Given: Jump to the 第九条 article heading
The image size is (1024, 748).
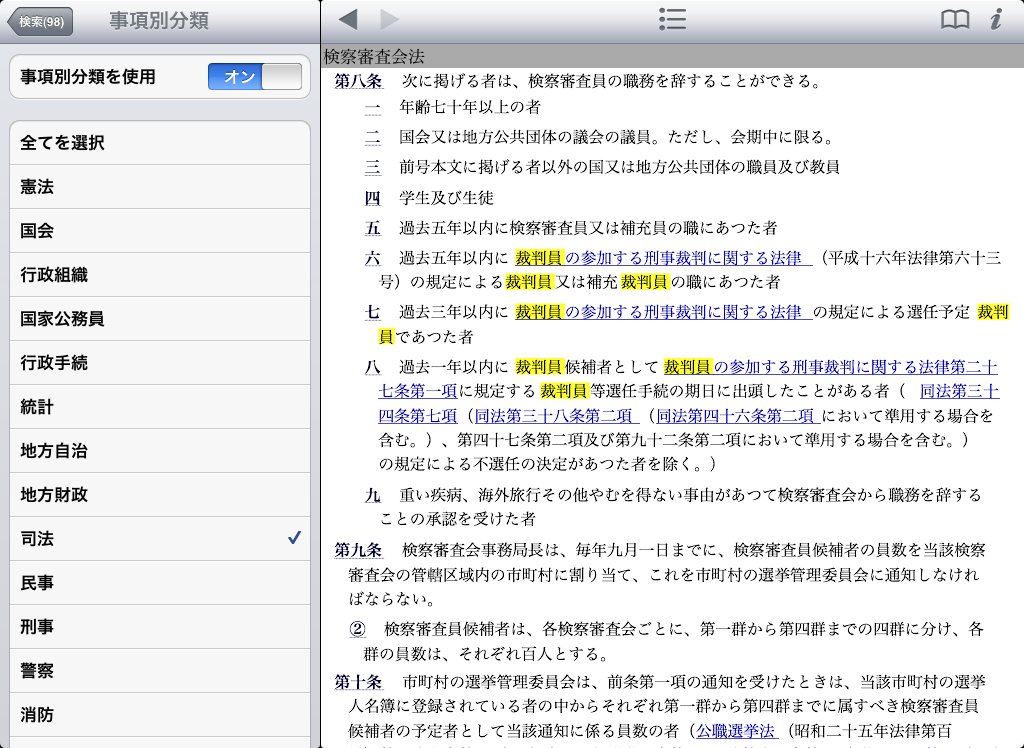Looking at the screenshot, I should [358, 550].
